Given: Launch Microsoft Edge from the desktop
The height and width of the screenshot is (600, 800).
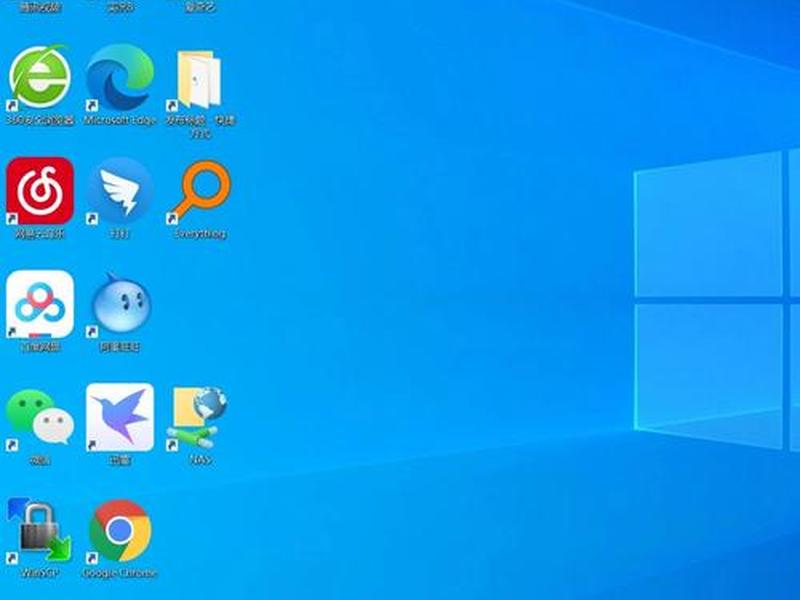Looking at the screenshot, I should 120,78.
